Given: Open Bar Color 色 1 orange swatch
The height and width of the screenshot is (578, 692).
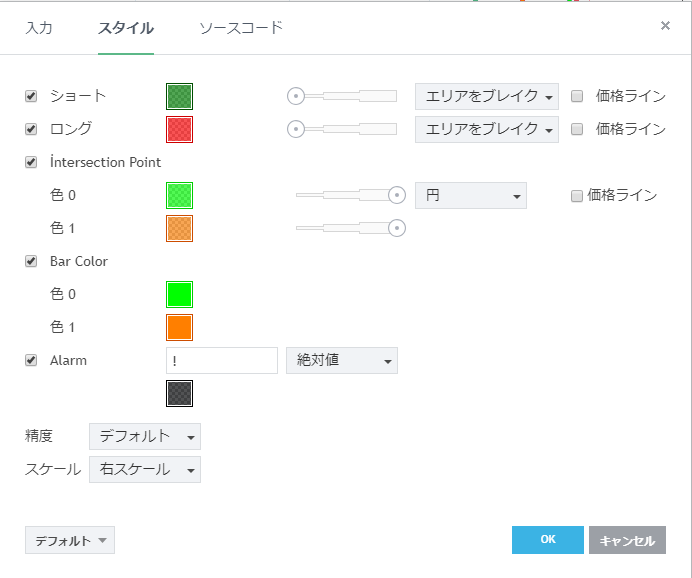Looking at the screenshot, I should click(x=179, y=327).
